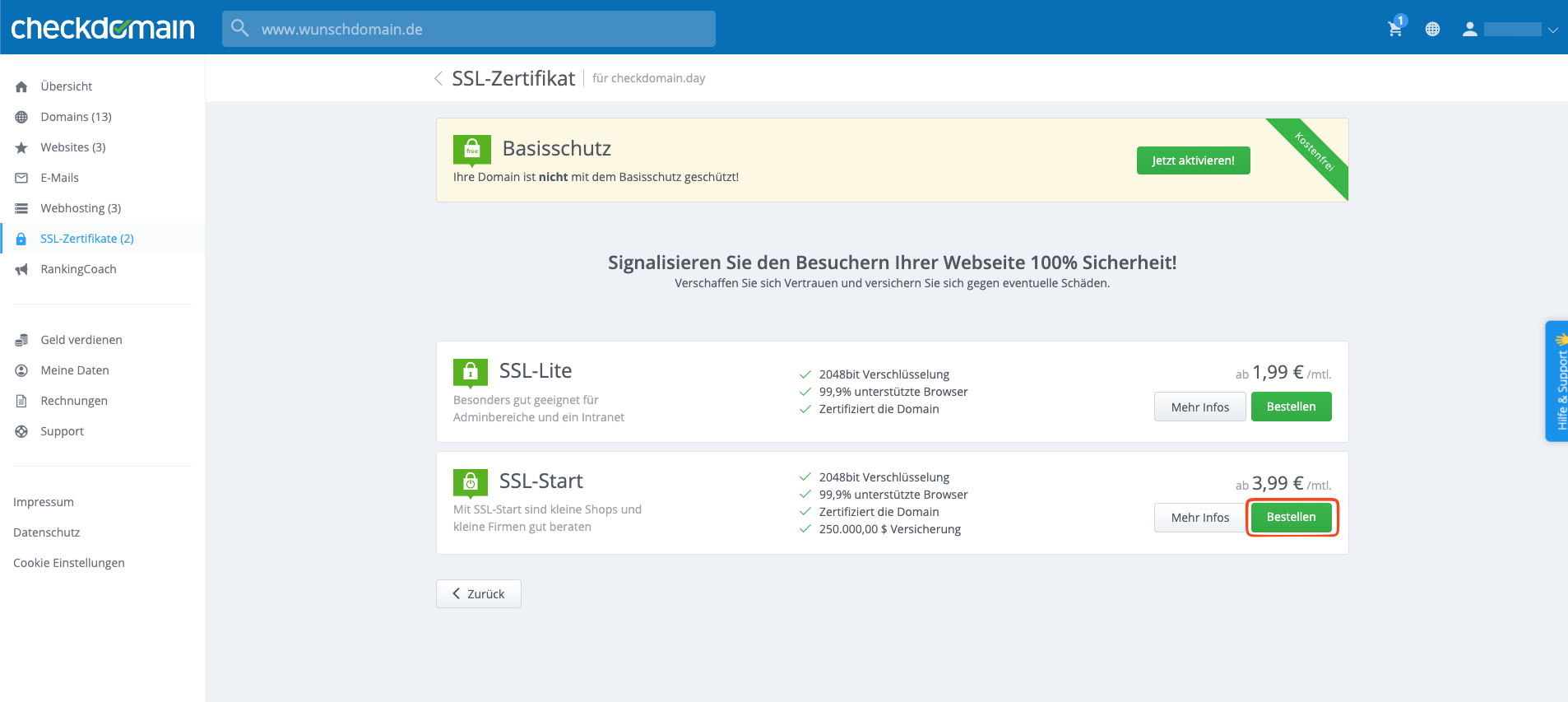Click the für checkdomain.day subtitle

(649, 78)
